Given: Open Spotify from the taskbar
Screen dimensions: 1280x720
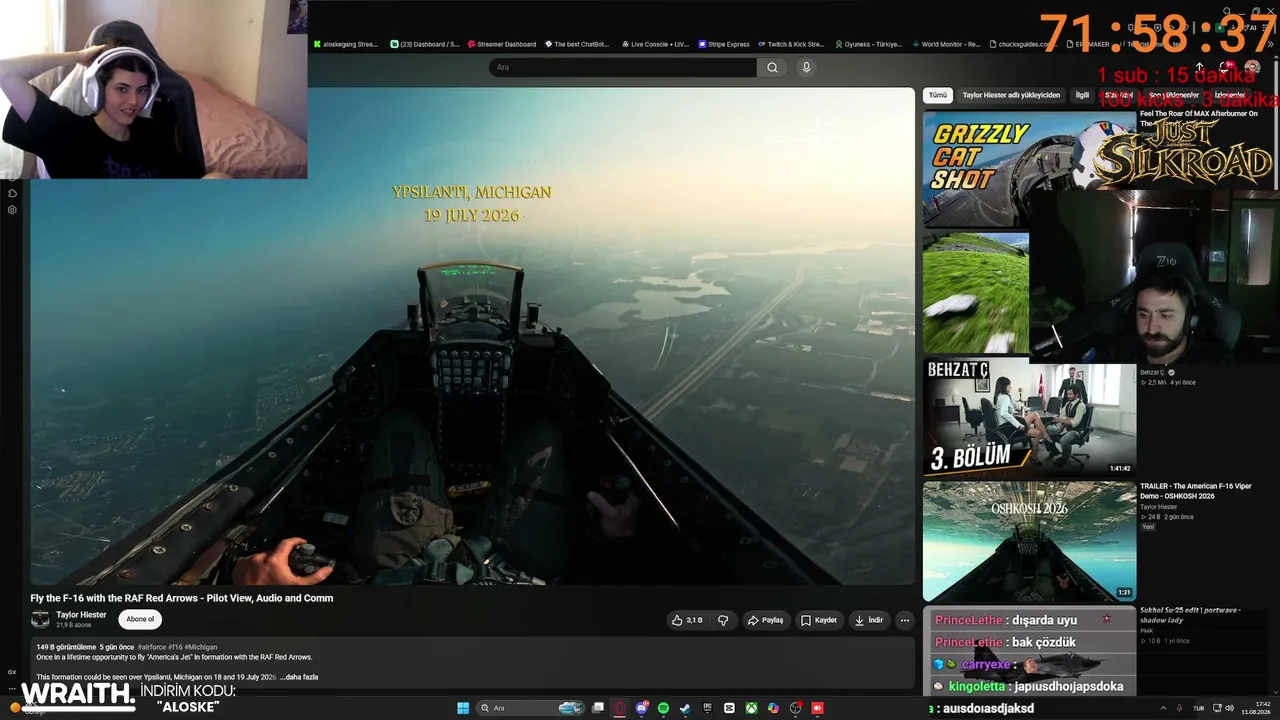Looking at the screenshot, I should tap(663, 708).
